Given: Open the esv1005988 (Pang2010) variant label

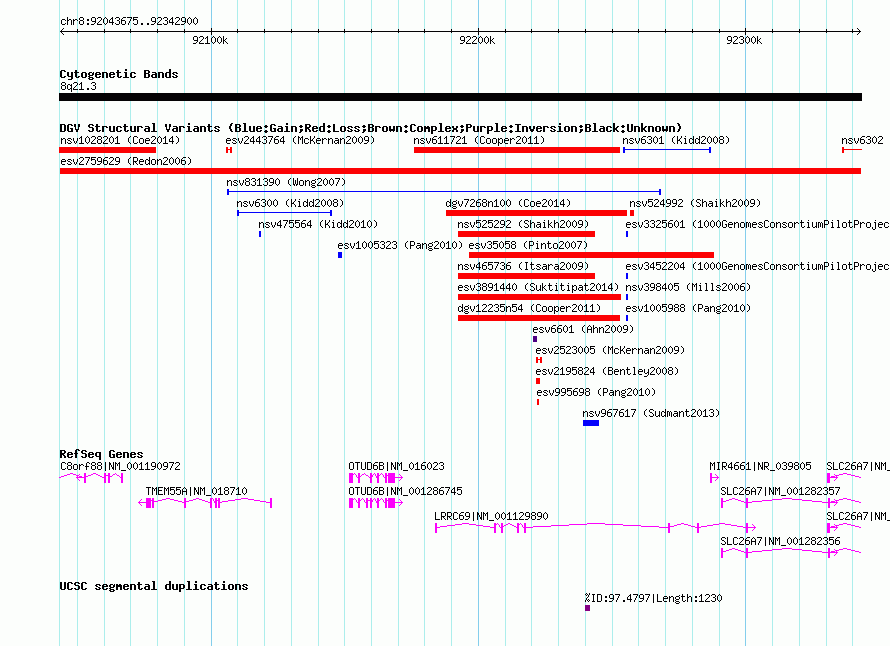Looking at the screenshot, I should (688, 308).
